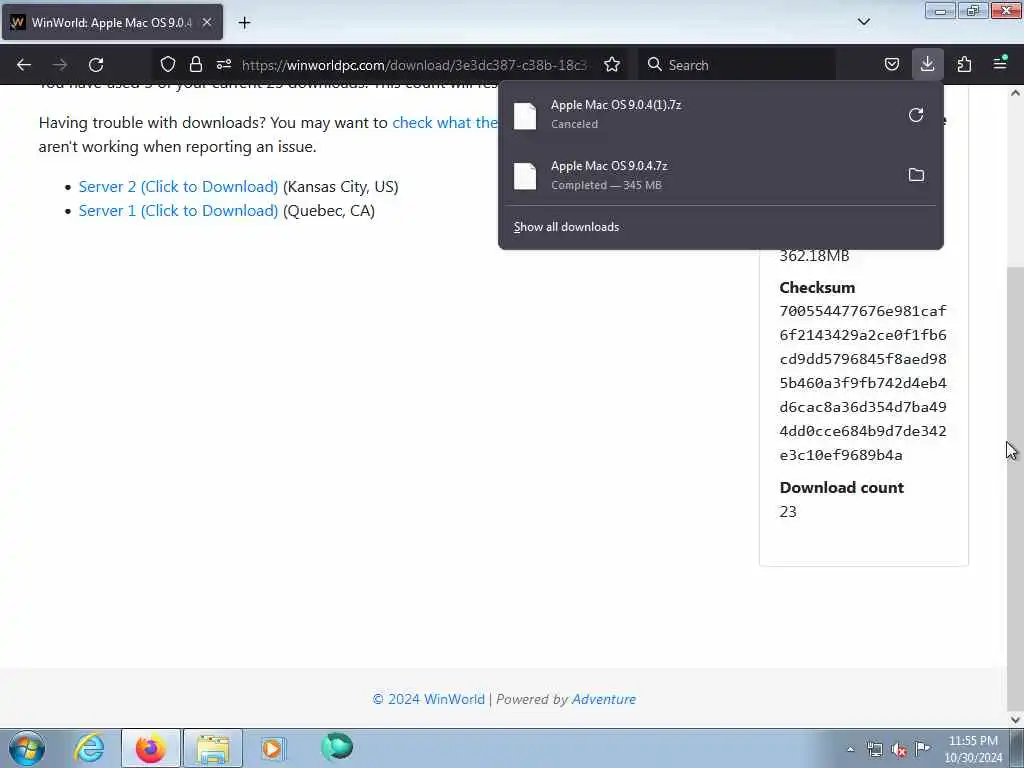This screenshot has width=1024, height=768.
Task: Open the taskbar clock and date
Action: pos(972,749)
